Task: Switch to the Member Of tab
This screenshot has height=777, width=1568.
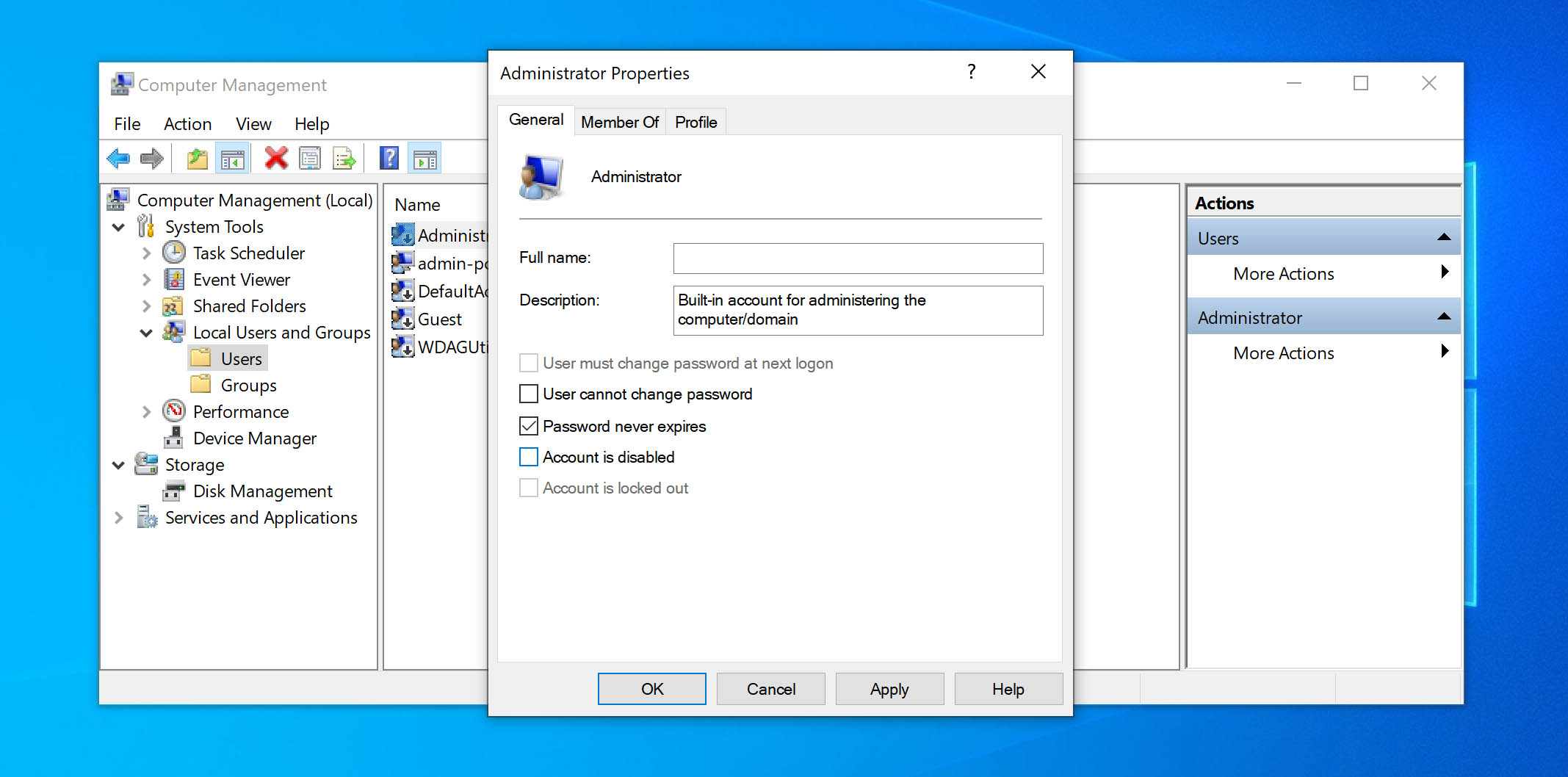Action: tap(620, 122)
